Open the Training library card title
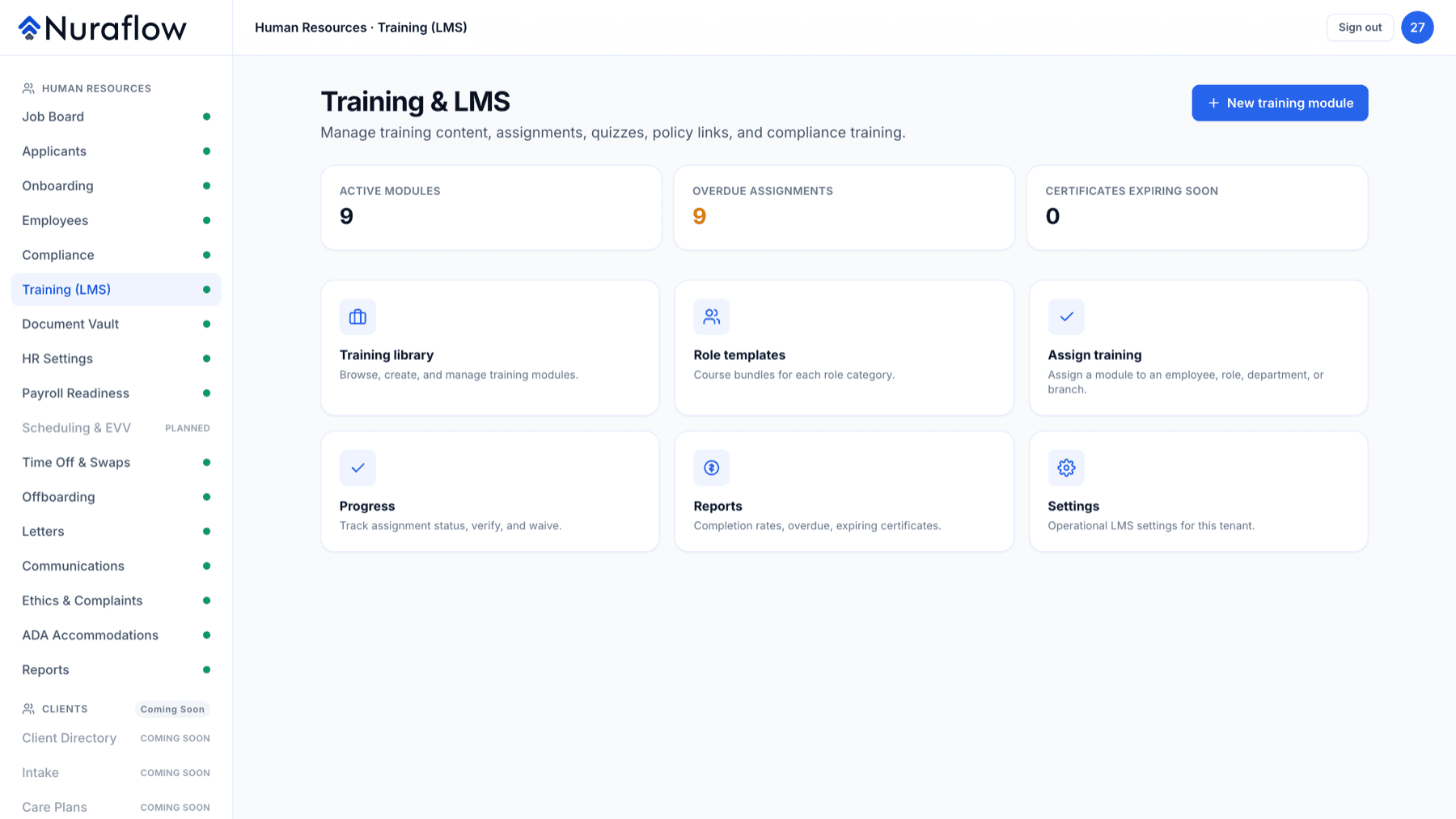Image resolution: width=1456 pixels, height=819 pixels. (387, 355)
